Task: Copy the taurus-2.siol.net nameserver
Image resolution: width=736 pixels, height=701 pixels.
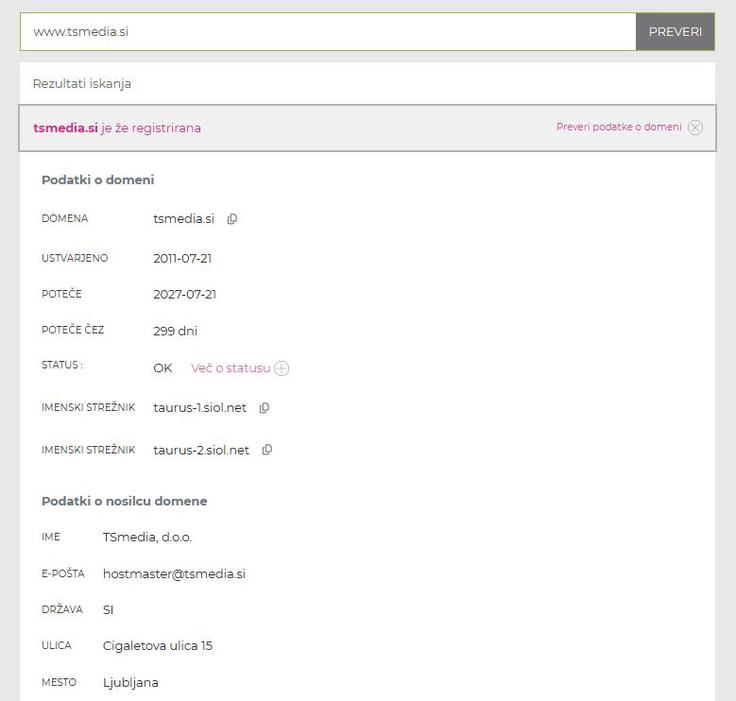Action: pos(267,450)
